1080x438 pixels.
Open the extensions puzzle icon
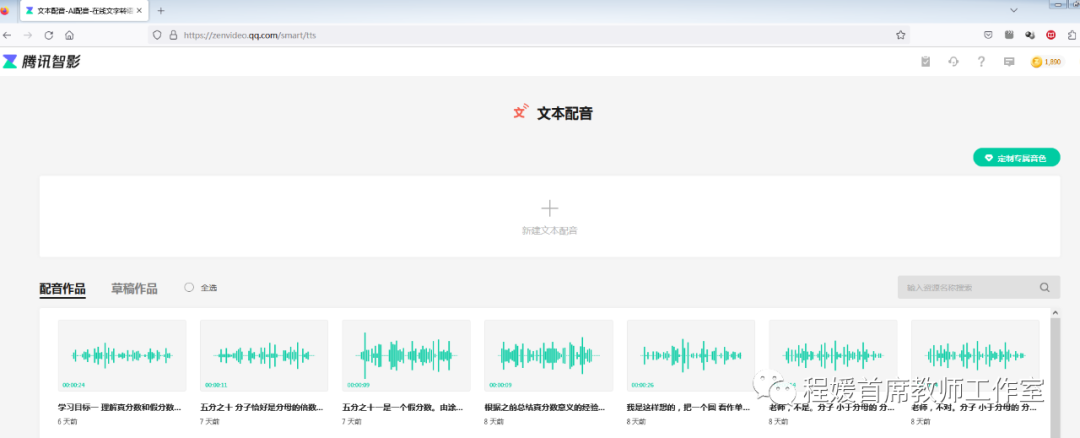click(1072, 35)
